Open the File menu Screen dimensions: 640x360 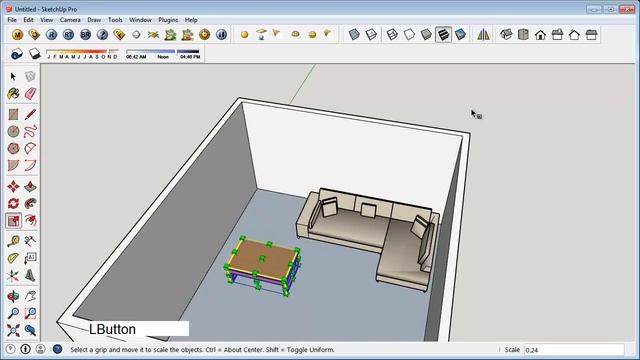pyautogui.click(x=12, y=20)
